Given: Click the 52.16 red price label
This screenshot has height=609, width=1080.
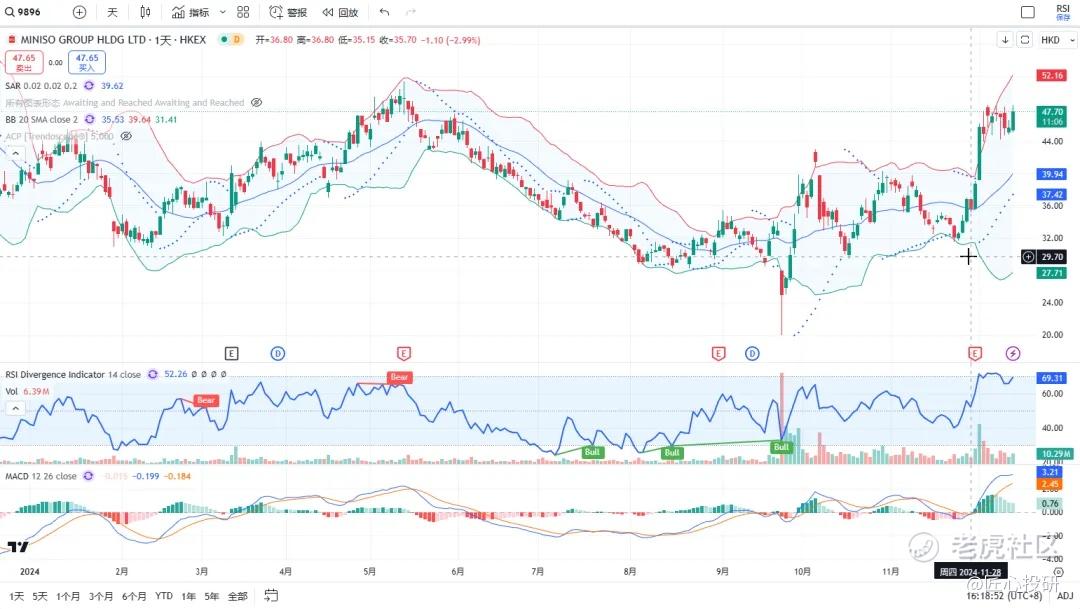Looking at the screenshot, I should pyautogui.click(x=1052, y=75).
